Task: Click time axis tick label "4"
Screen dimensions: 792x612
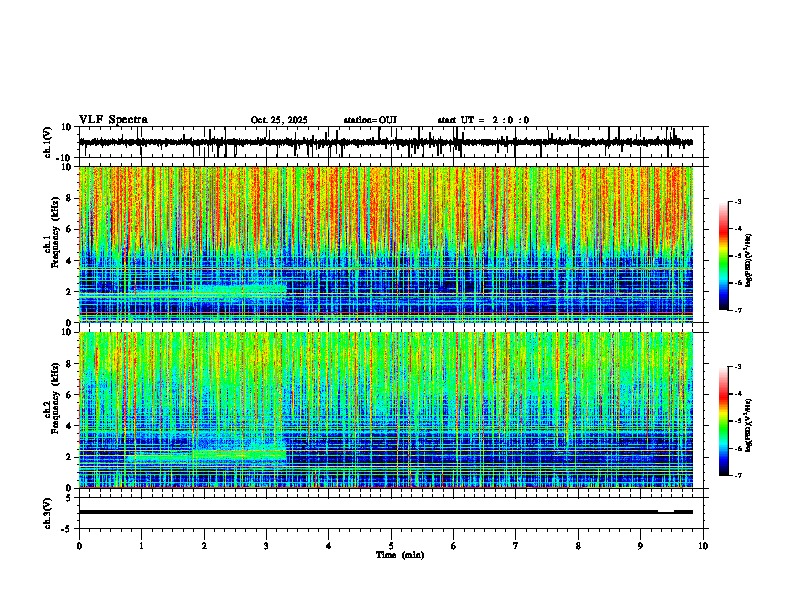Action: (x=329, y=546)
